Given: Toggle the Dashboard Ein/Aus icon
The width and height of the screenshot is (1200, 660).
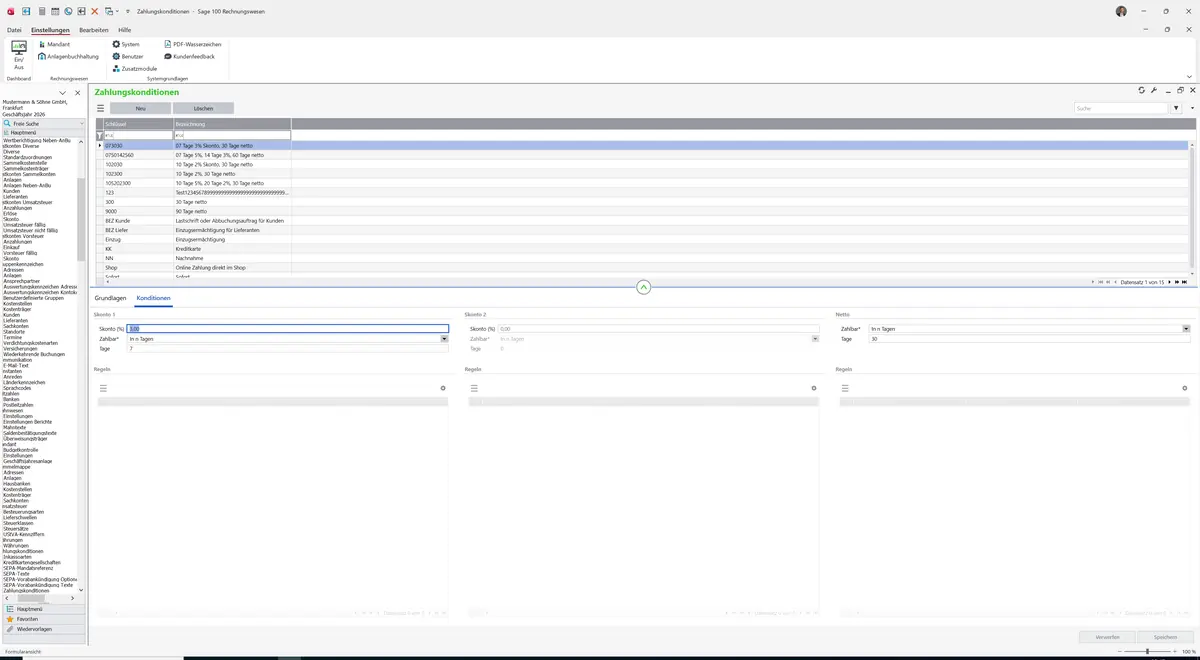Looking at the screenshot, I should point(18,55).
